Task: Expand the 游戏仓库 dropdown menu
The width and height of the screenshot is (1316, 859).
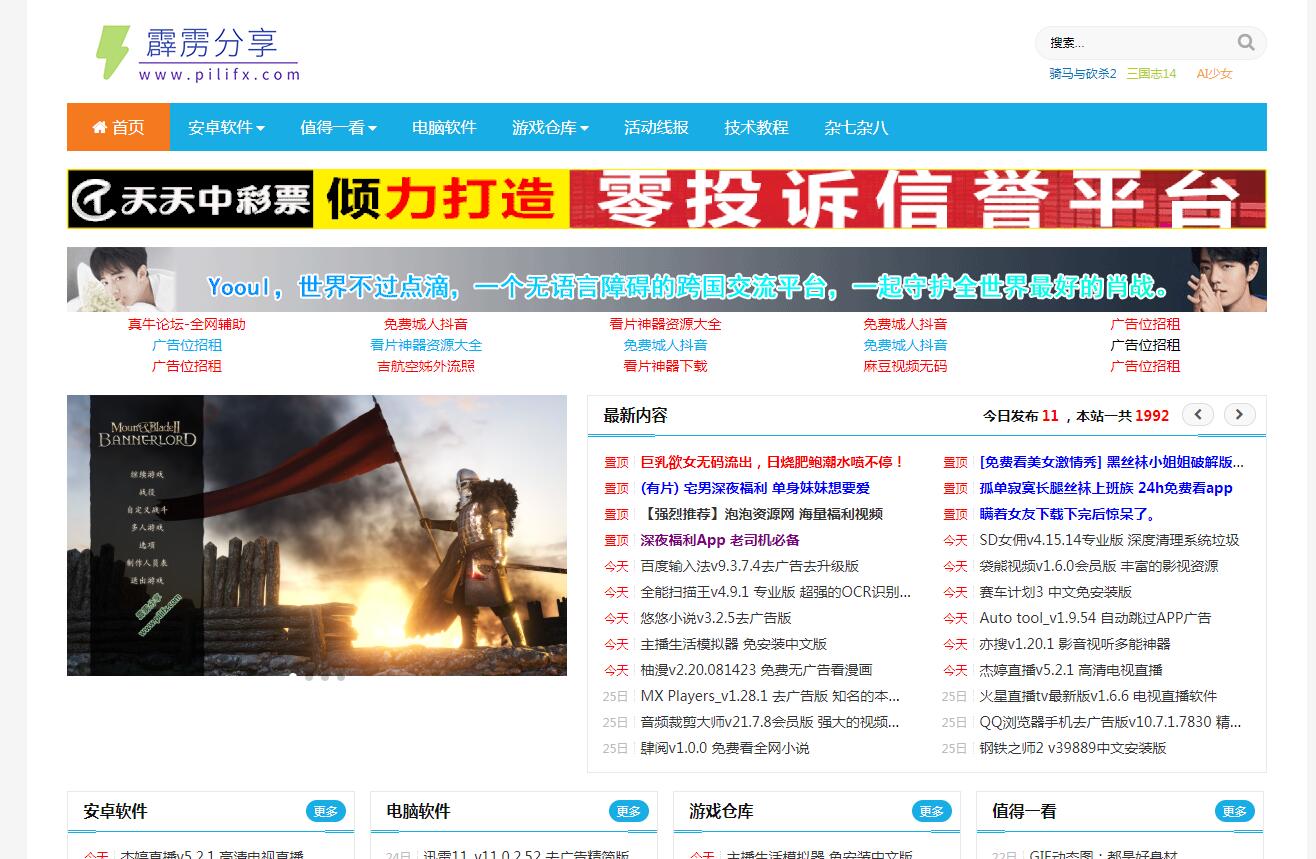Action: tap(550, 127)
